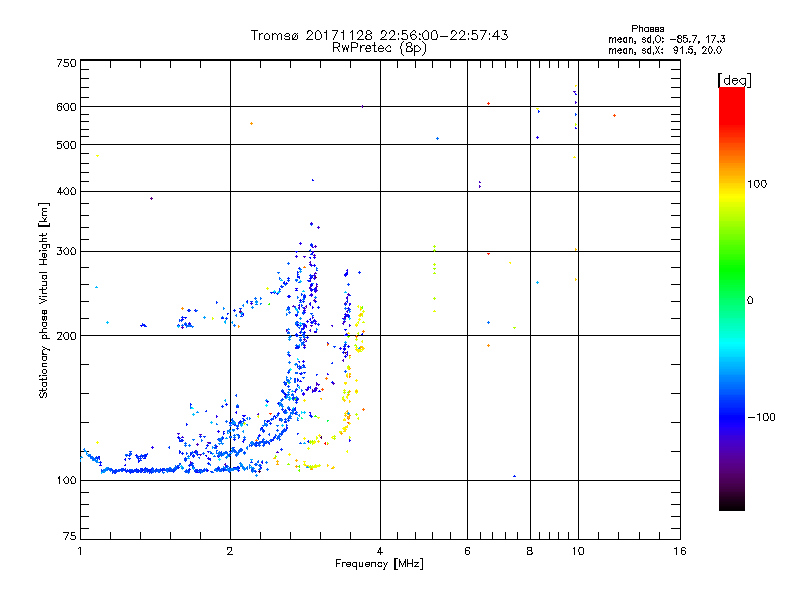Image resolution: width=800 pixels, height=600 pixels.
Task: Click the '[deg]' colorbar unit label
Action: (x=734, y=80)
